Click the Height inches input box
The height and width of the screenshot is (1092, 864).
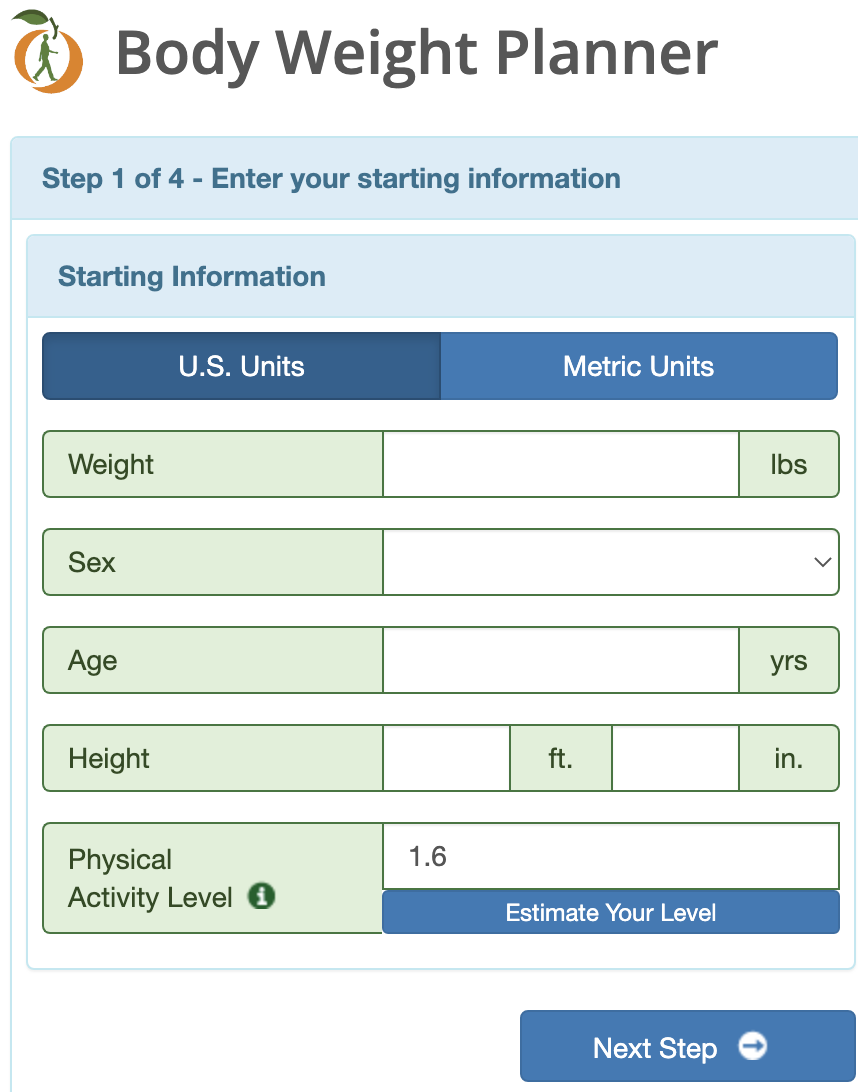(x=675, y=758)
